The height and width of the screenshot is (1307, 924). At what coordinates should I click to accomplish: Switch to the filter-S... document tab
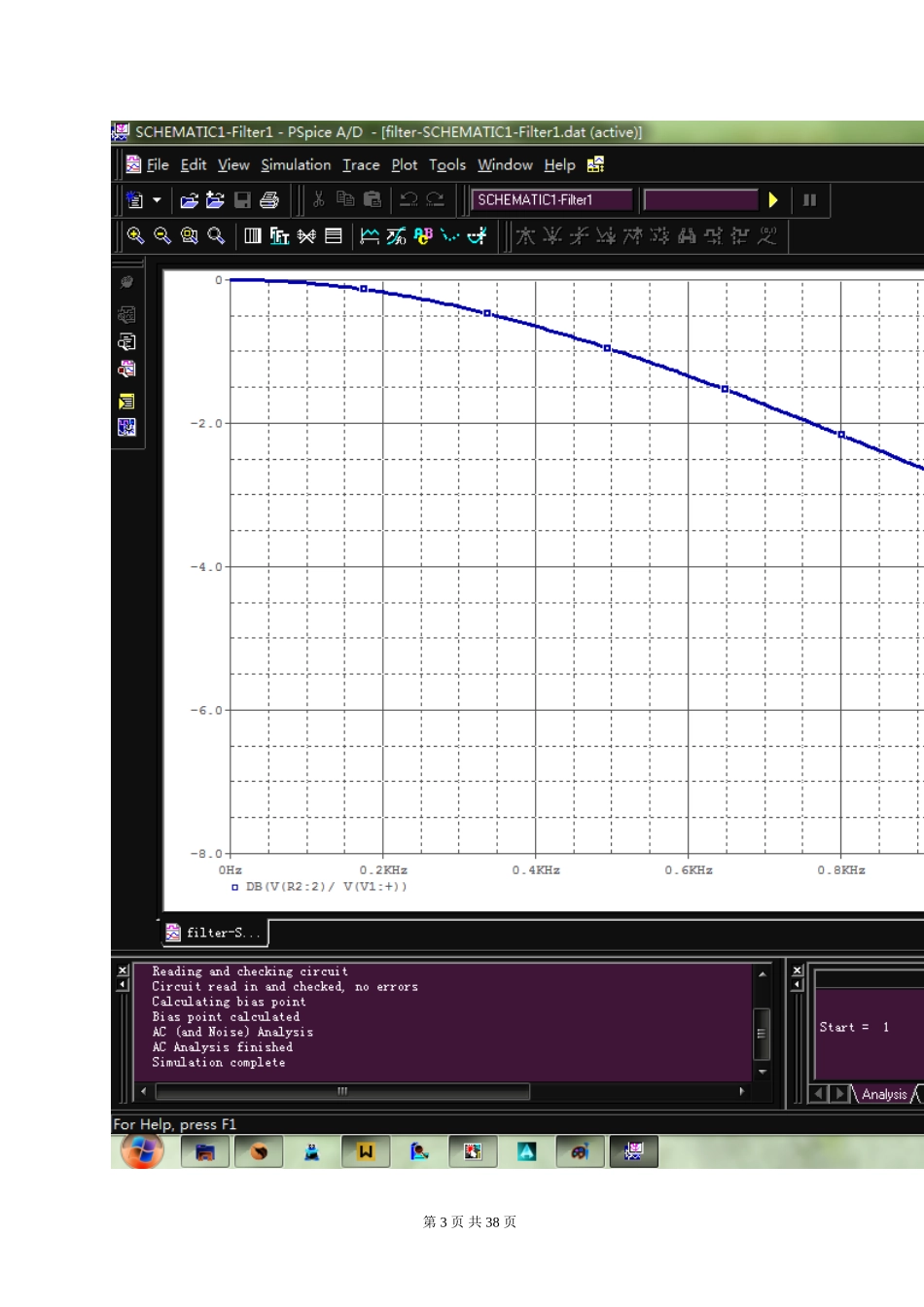(213, 933)
